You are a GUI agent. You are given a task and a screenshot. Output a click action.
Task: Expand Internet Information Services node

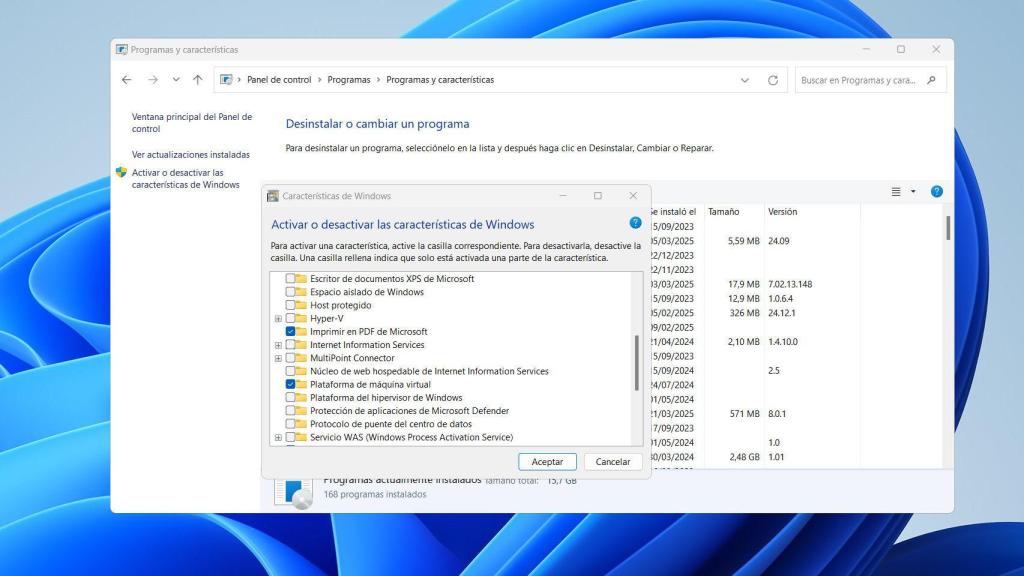point(278,345)
